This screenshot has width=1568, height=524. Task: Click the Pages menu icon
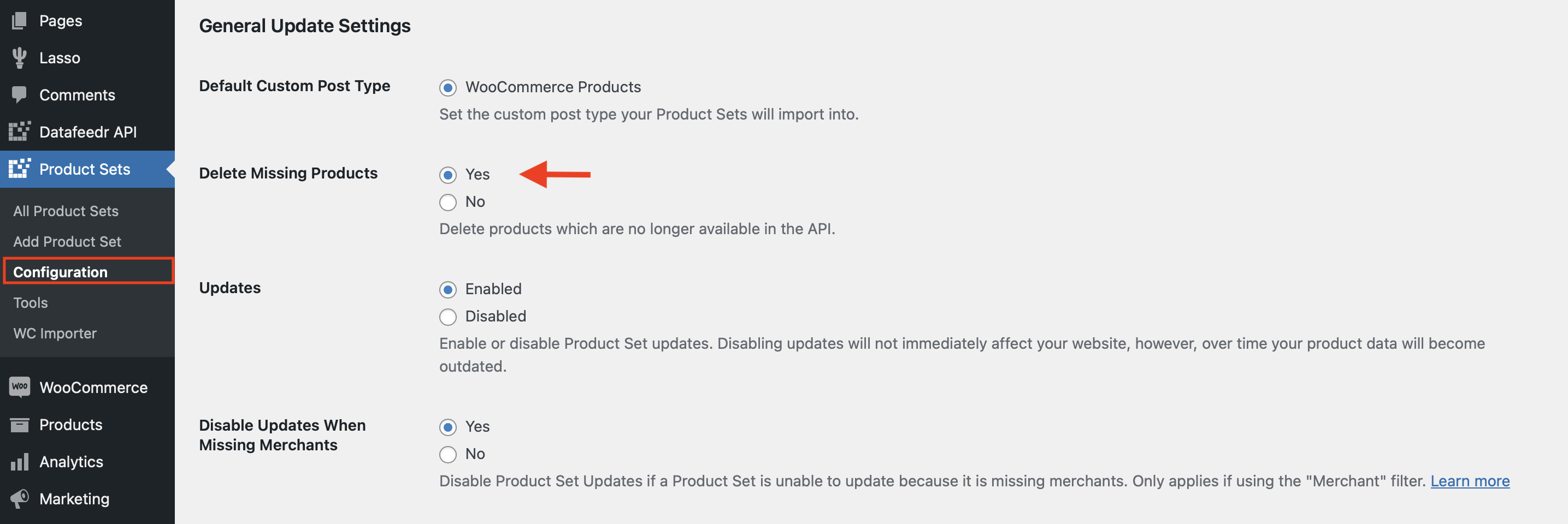point(20,21)
